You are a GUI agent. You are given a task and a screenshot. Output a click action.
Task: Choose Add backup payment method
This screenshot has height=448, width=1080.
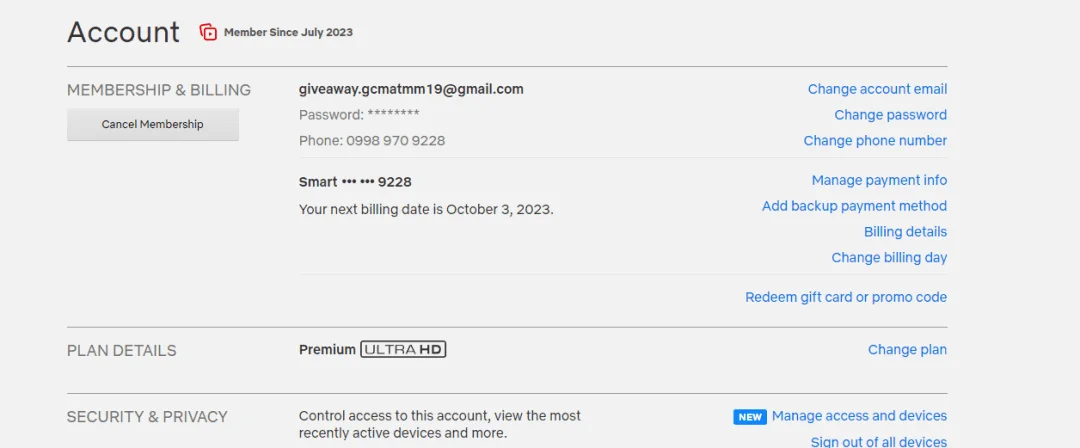(x=855, y=205)
